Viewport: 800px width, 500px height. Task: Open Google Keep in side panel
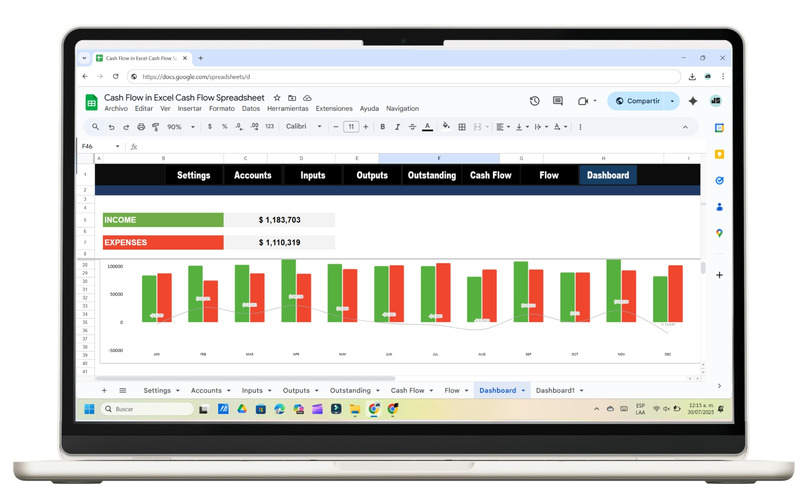719,154
